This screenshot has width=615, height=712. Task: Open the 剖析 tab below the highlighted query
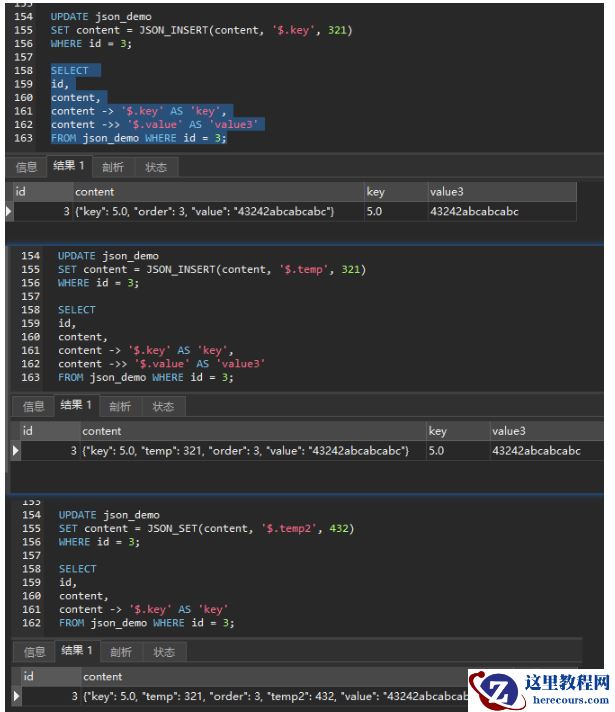(x=113, y=168)
